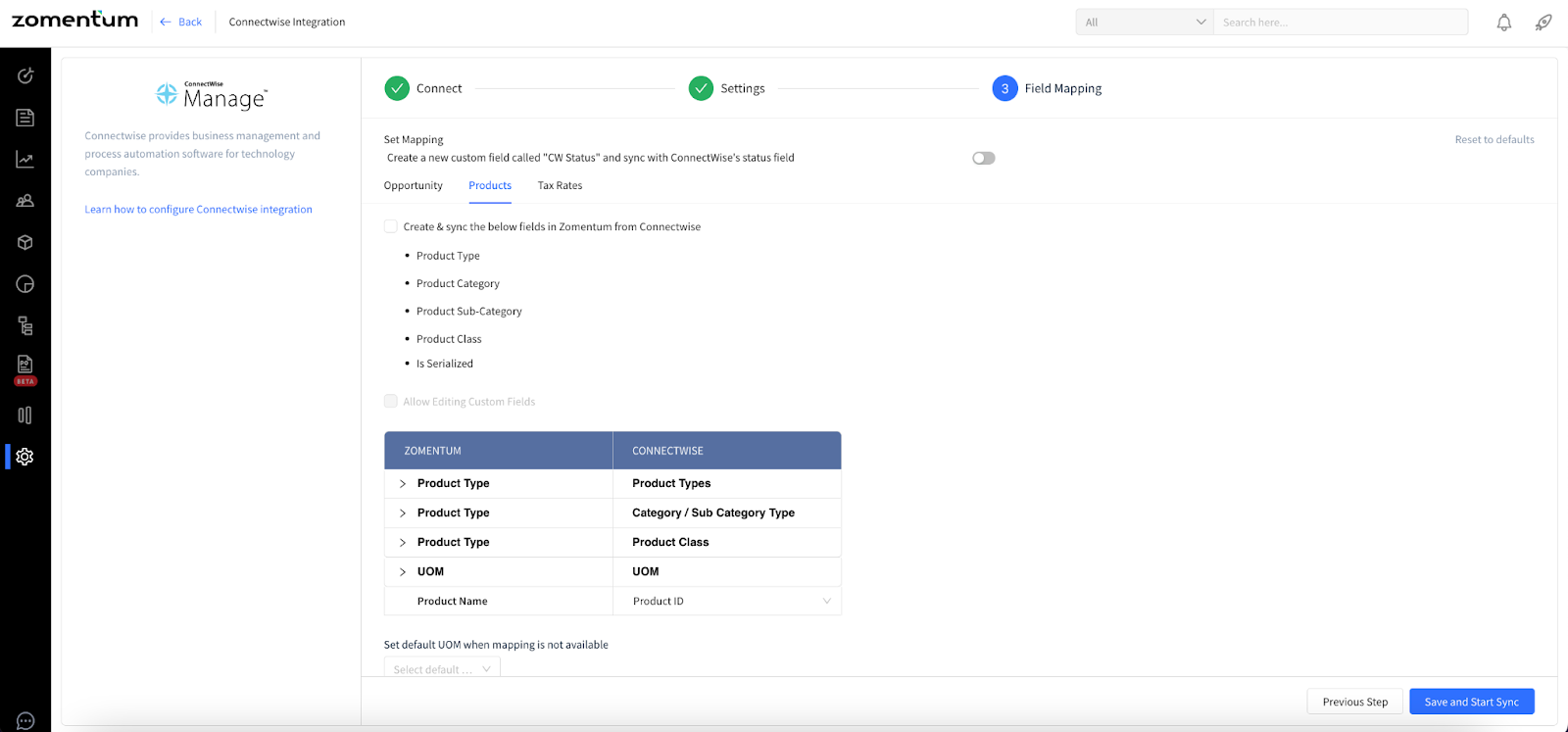Image resolution: width=1568 pixels, height=732 pixels.
Task: Click the ZOMENTUM column header
Action: coord(499,451)
